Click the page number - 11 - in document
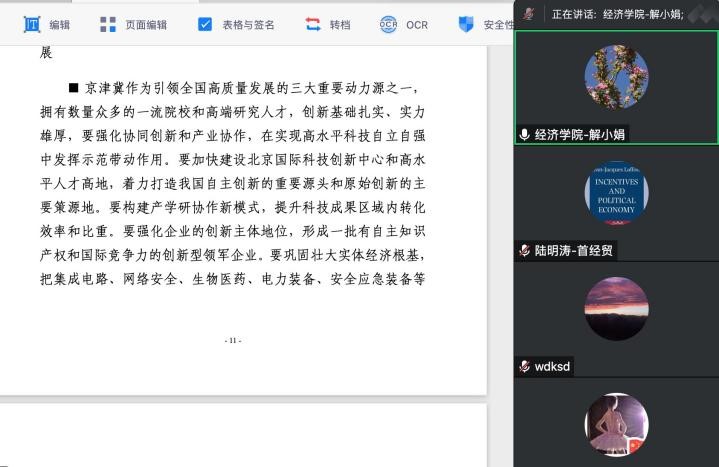 coord(233,340)
